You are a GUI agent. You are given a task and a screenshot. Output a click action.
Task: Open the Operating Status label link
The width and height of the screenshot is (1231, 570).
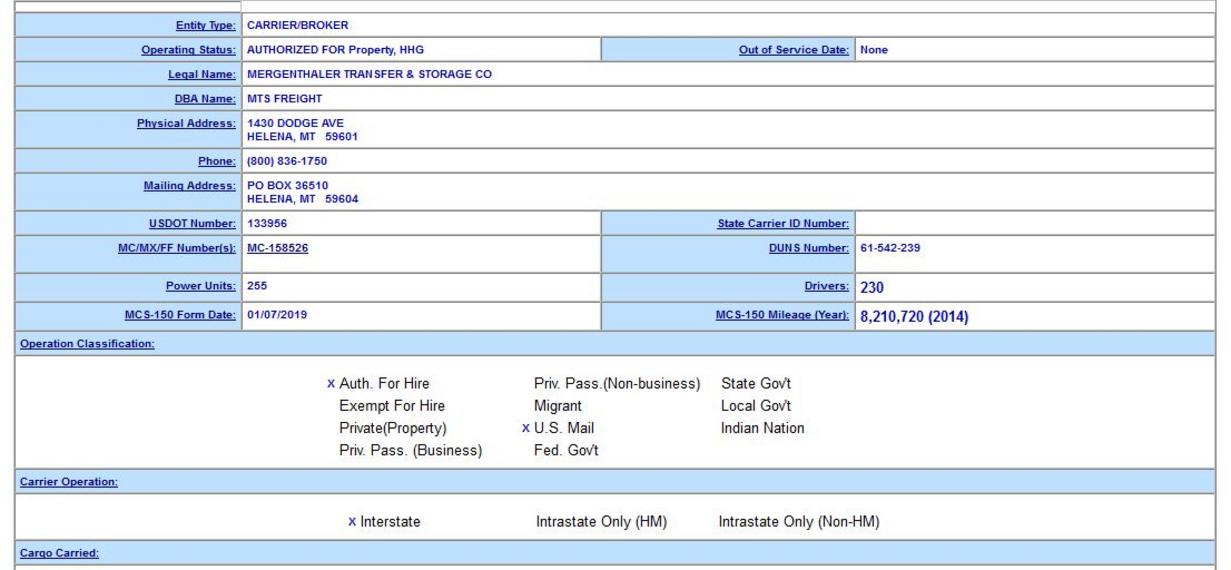pos(189,49)
